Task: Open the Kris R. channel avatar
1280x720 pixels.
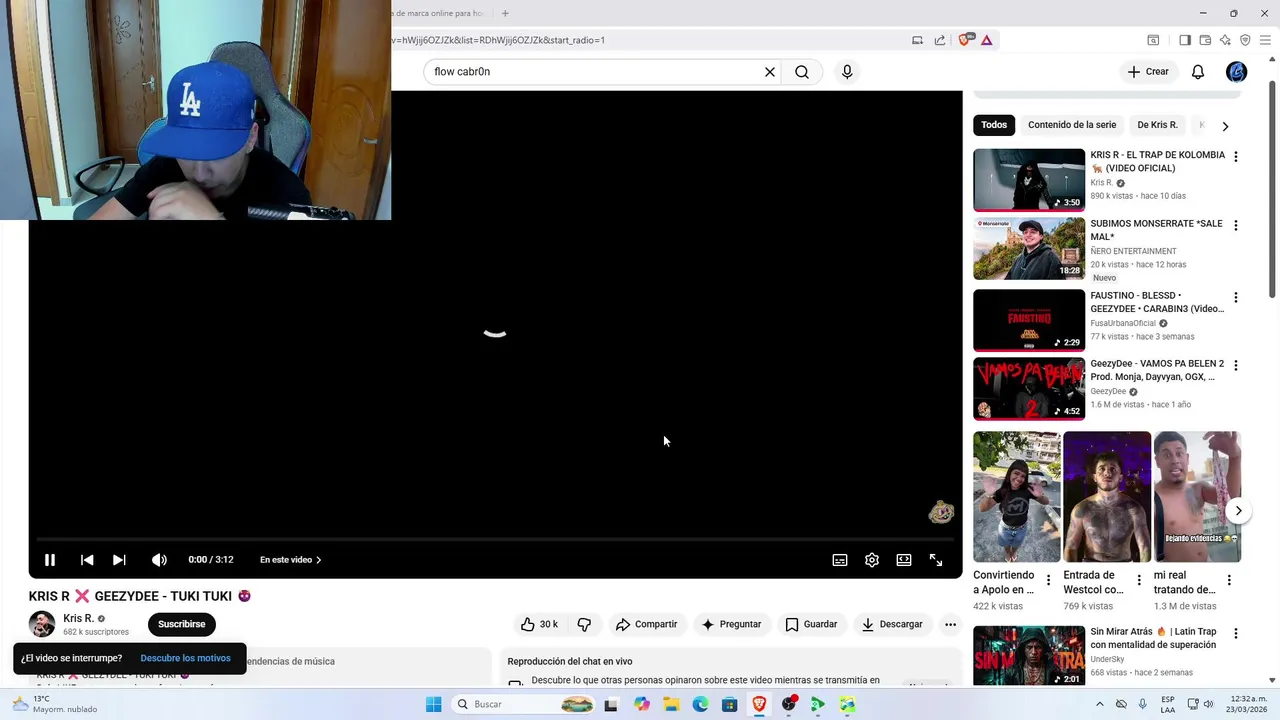Action: pos(42,624)
